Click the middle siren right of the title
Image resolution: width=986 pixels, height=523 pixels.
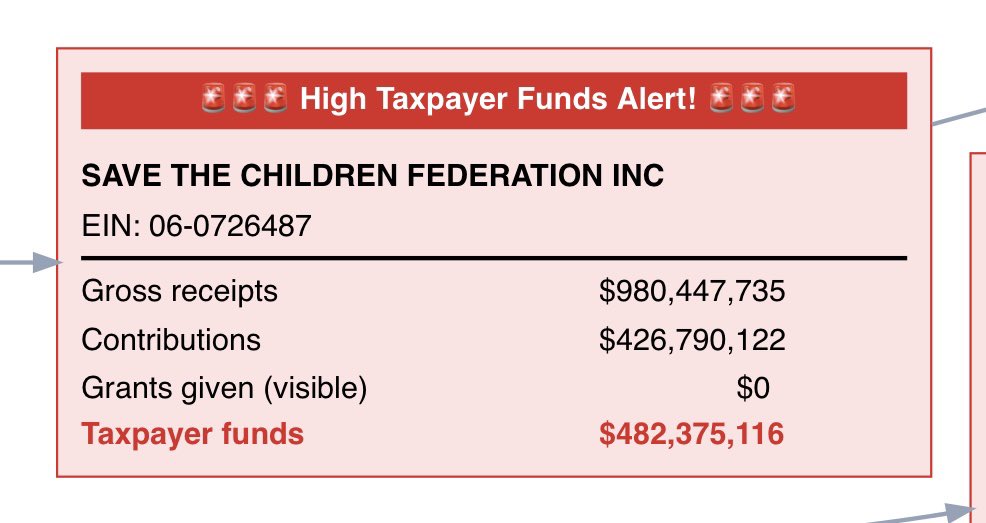coord(752,99)
